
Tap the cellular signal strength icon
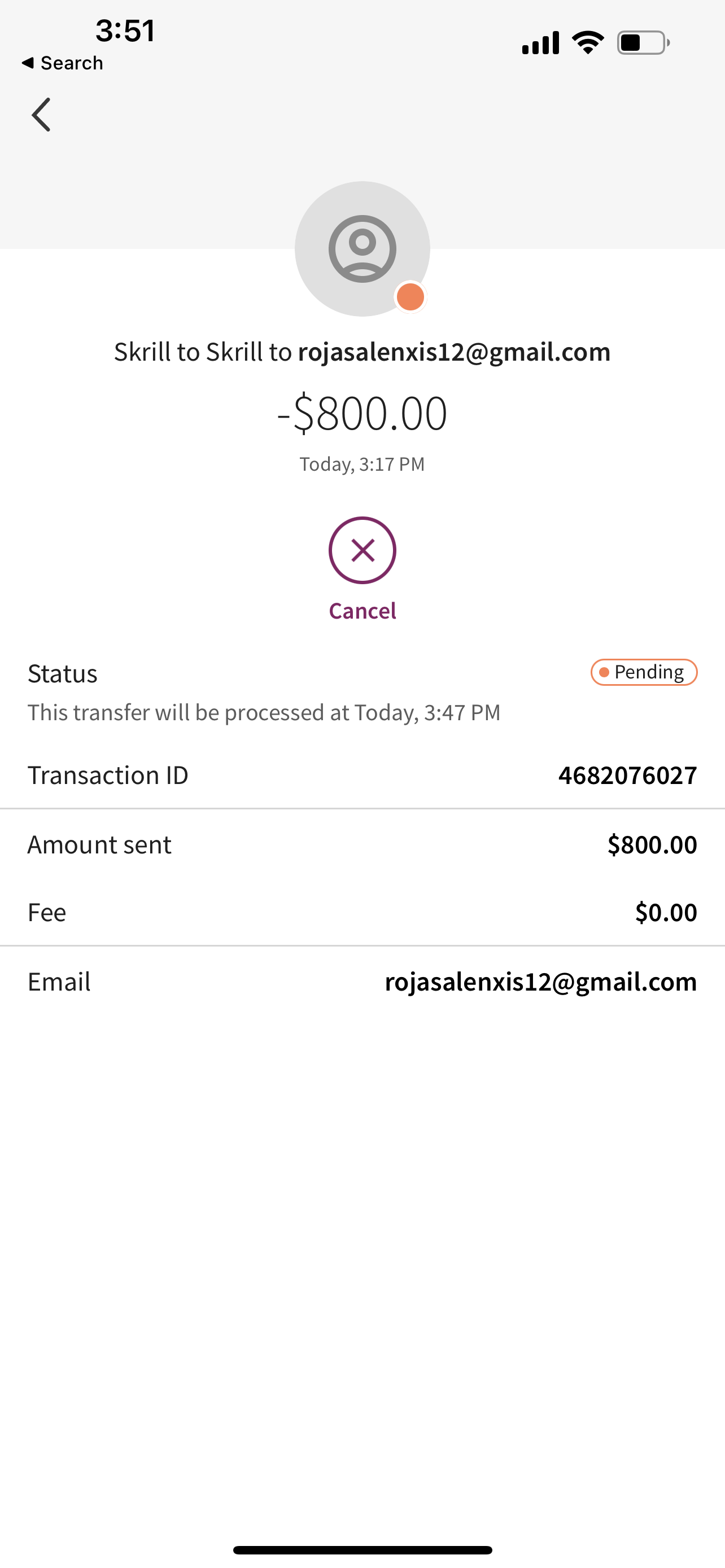coord(540,43)
